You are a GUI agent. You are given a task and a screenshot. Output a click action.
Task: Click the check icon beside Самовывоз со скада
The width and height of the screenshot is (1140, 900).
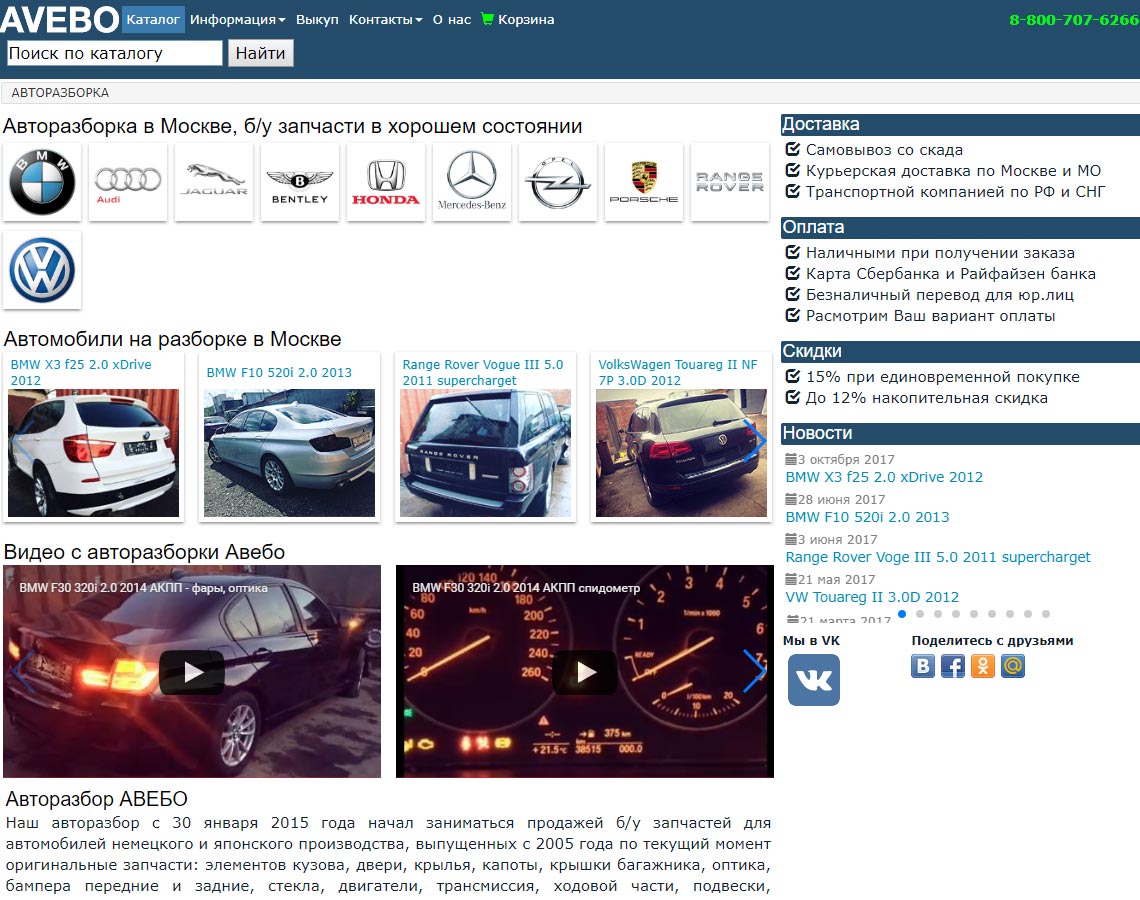(x=793, y=149)
